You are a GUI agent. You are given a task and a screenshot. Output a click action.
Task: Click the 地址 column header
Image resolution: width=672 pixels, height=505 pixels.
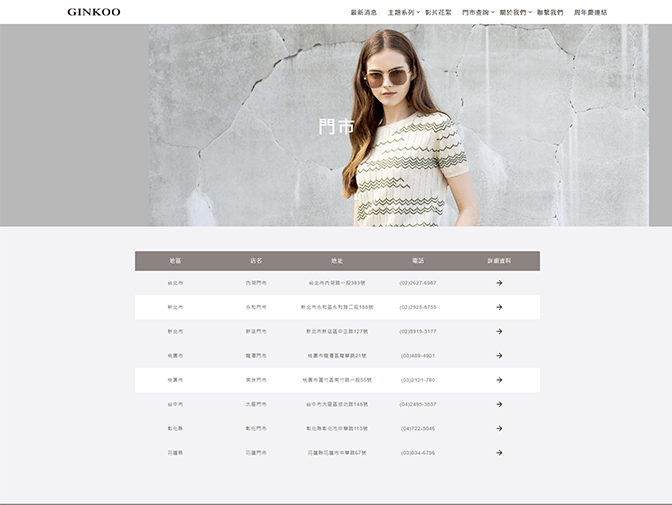337,261
